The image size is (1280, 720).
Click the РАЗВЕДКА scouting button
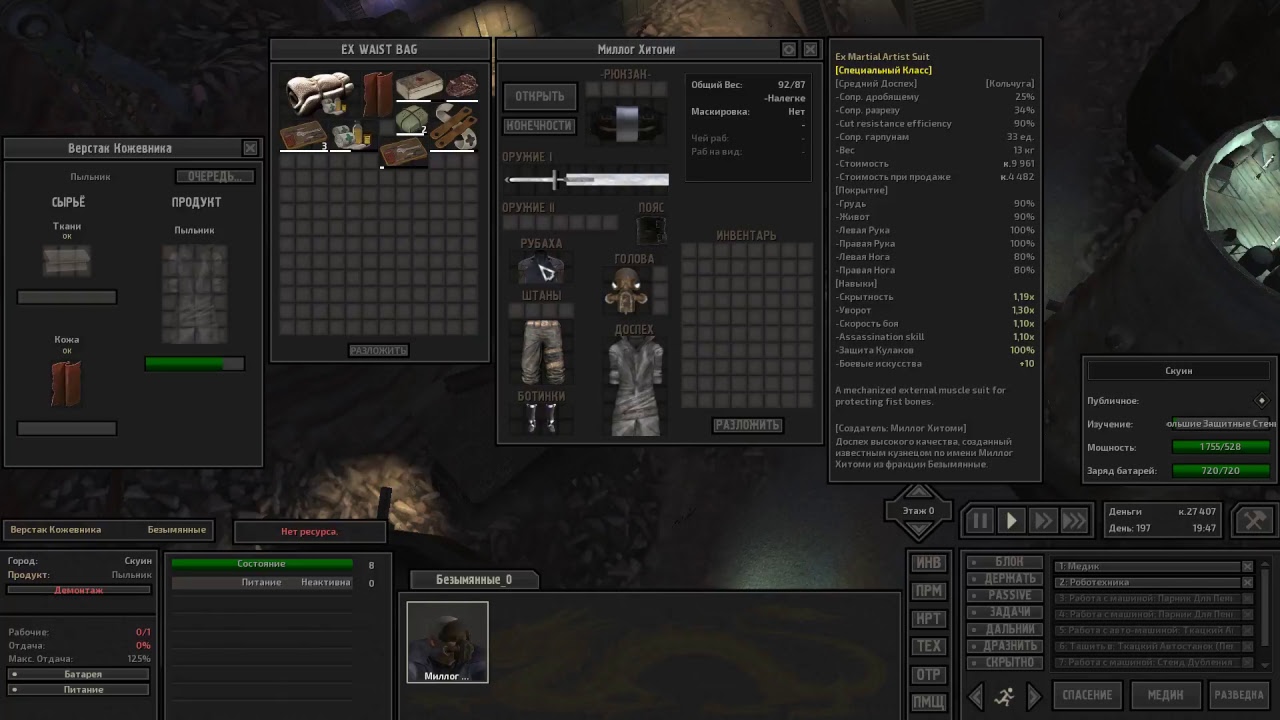(1239, 695)
